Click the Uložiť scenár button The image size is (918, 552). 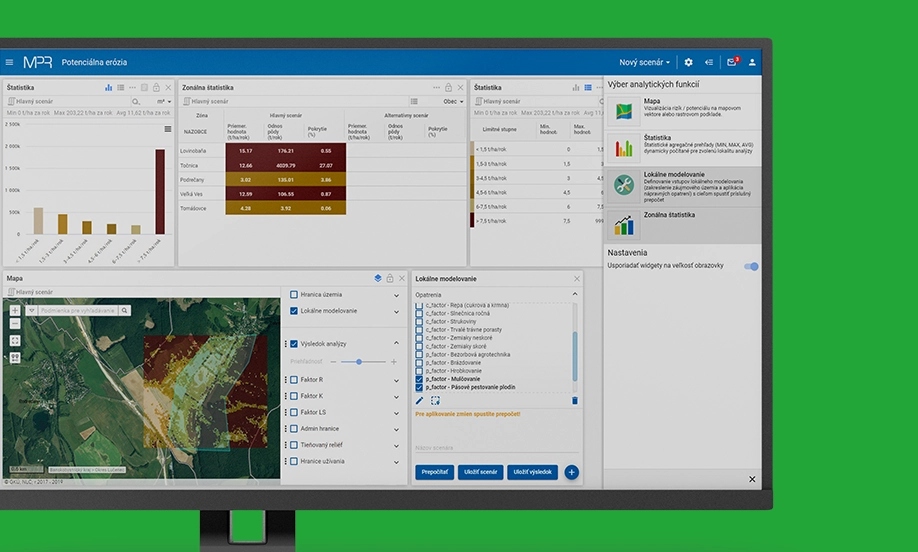tap(481, 472)
